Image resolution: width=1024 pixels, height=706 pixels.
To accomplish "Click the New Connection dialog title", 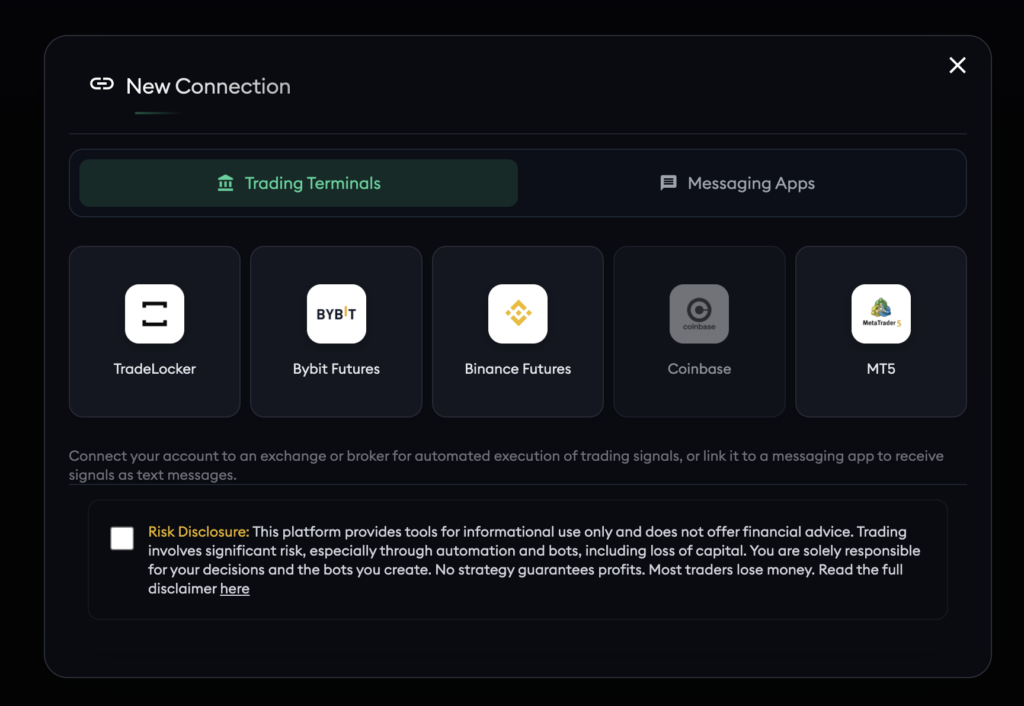I will pyautogui.click(x=208, y=86).
